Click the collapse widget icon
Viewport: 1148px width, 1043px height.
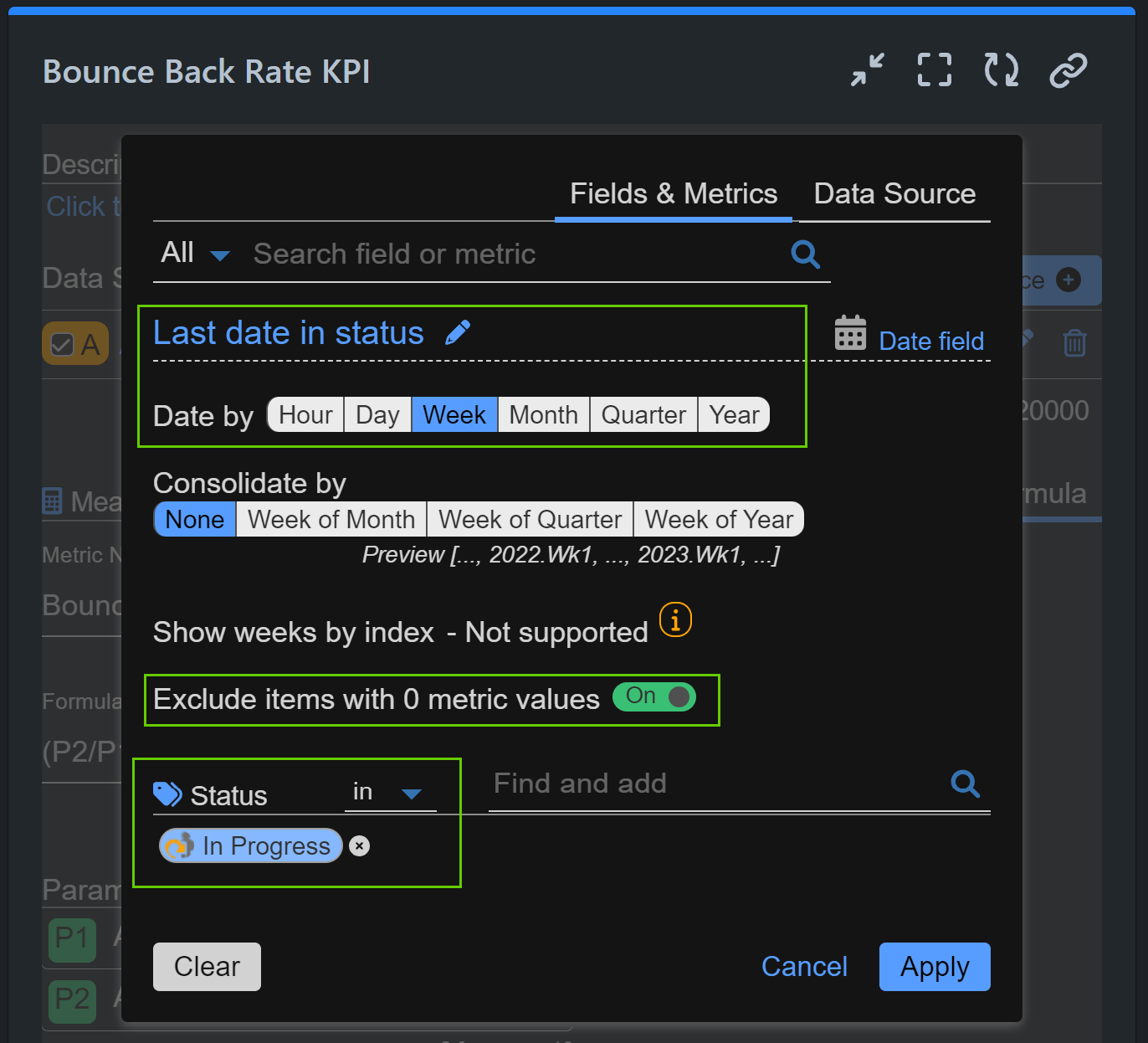(867, 70)
